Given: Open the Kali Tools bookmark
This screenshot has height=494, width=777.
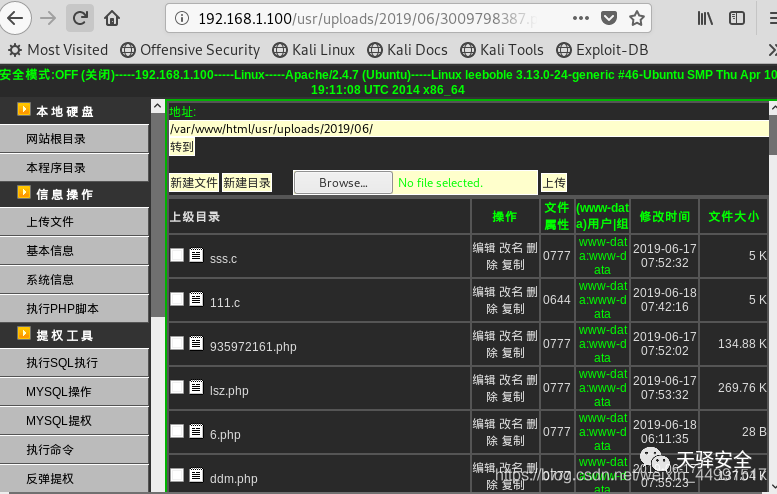Looking at the screenshot, I should click(502, 50).
